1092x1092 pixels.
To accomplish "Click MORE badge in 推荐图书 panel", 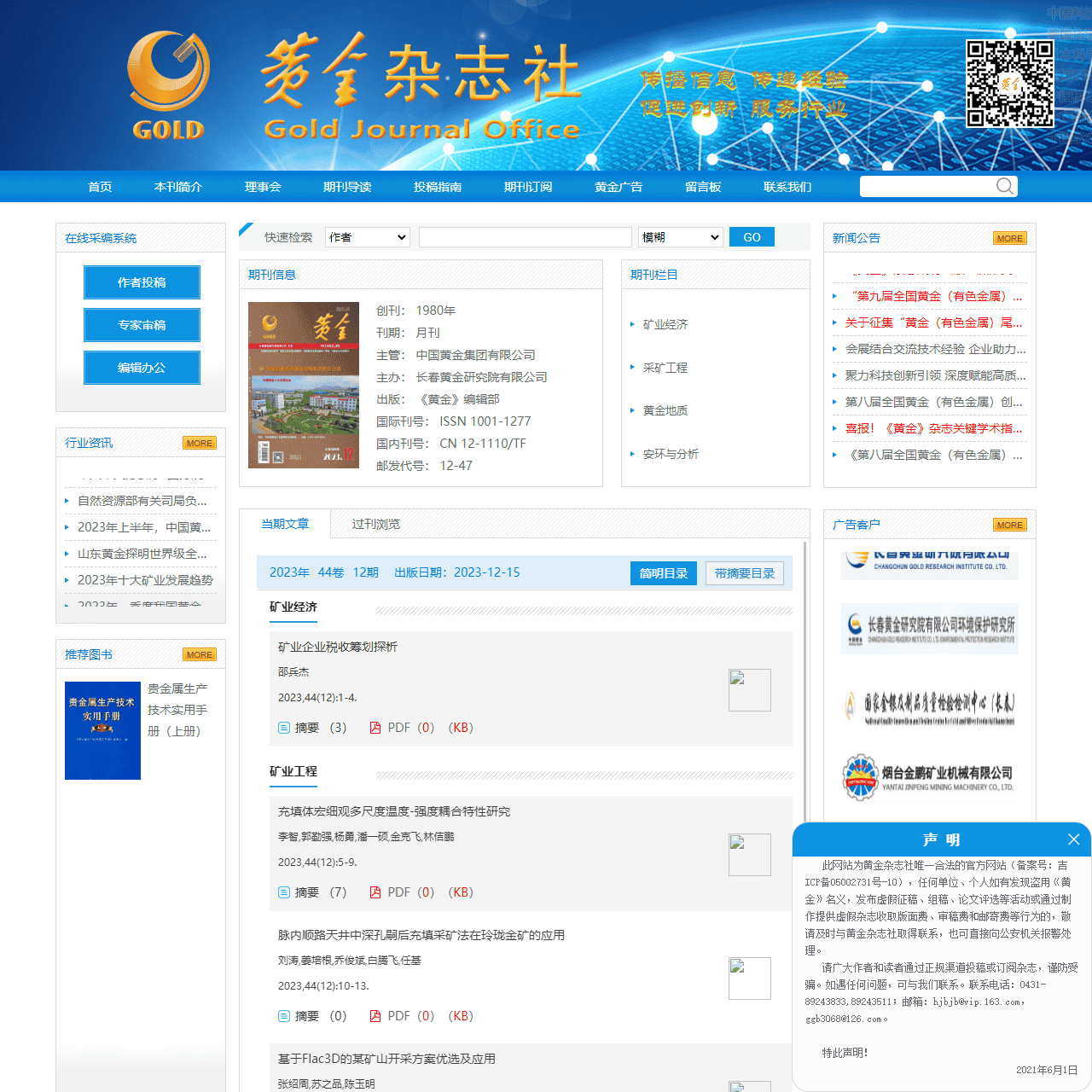I will [200, 655].
